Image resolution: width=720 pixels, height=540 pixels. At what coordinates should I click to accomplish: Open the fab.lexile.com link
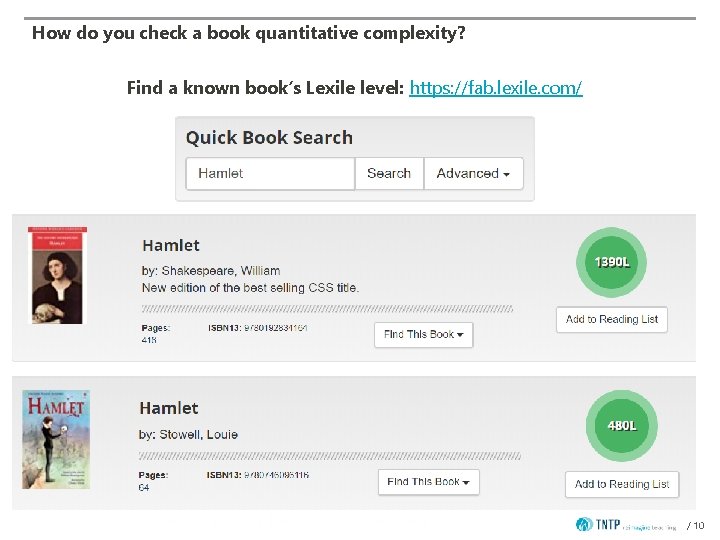496,88
